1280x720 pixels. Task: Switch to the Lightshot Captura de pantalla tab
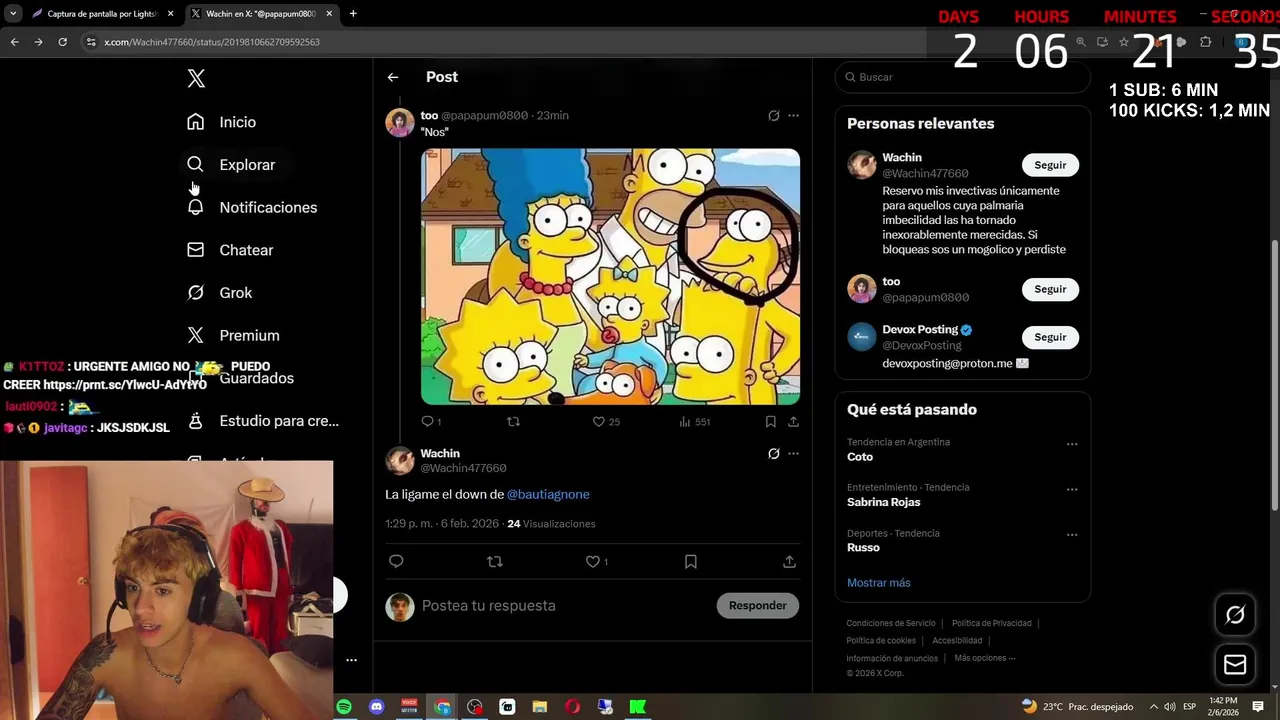point(101,14)
